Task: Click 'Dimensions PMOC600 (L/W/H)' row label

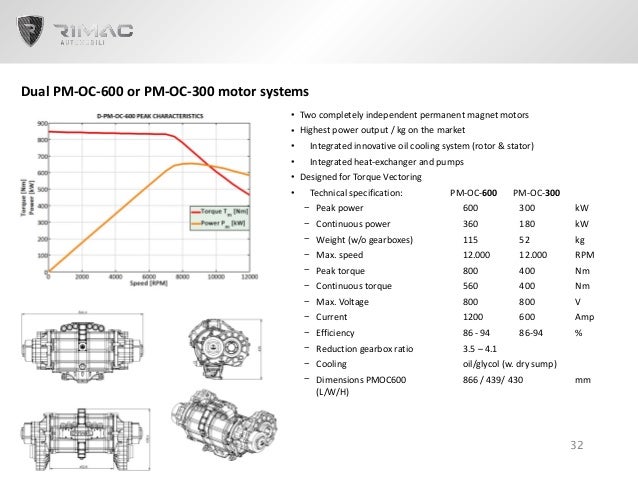Action: point(361,386)
